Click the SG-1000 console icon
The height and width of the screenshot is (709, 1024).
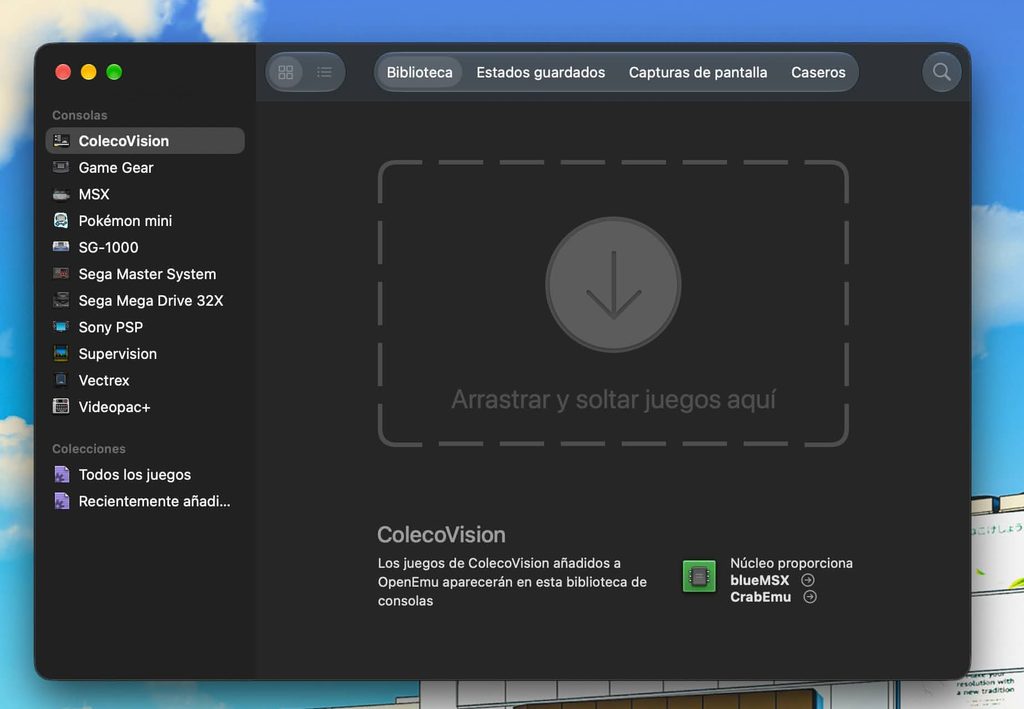pyautogui.click(x=61, y=247)
